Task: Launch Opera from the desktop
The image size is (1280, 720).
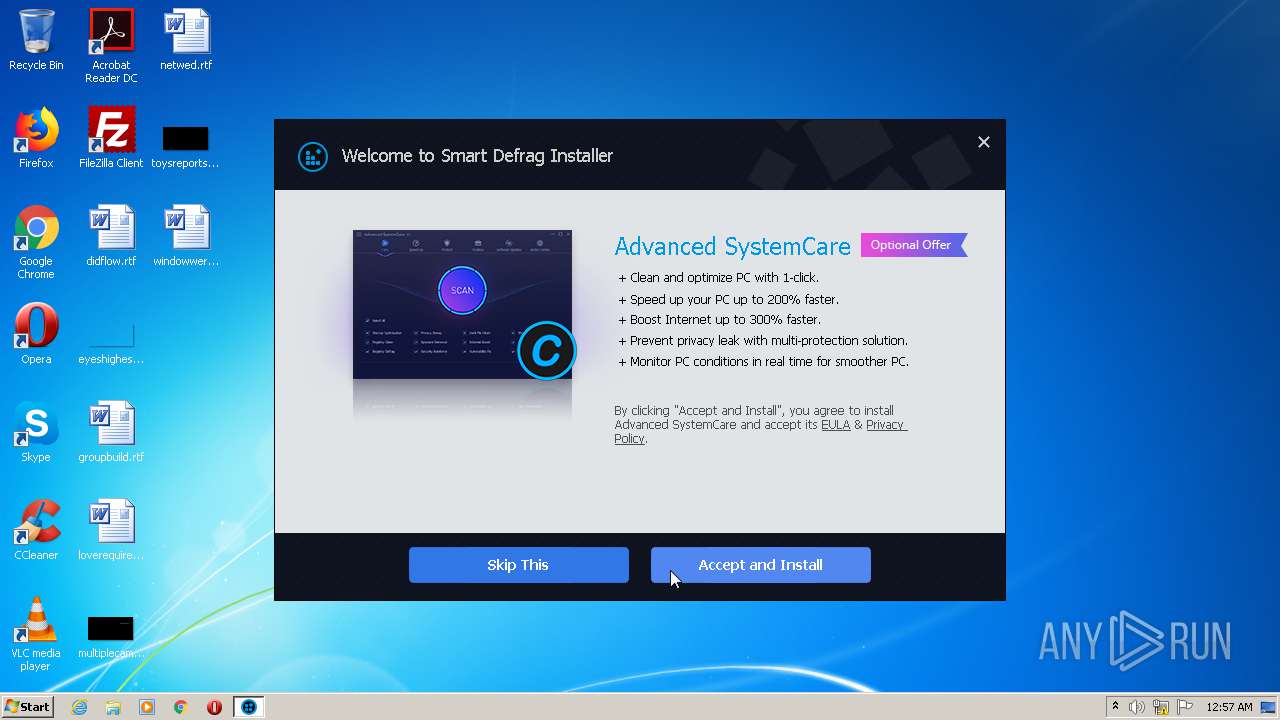Action: click(x=36, y=334)
